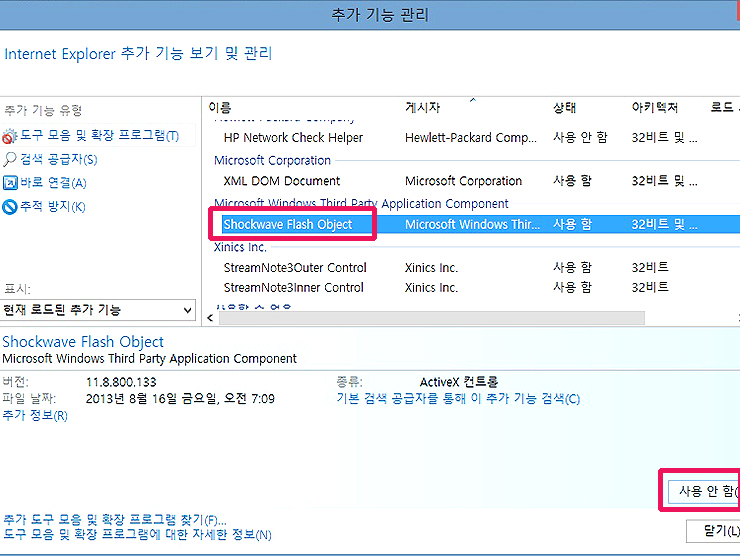Select 추적 방지(K) add-on type

pos(52,206)
